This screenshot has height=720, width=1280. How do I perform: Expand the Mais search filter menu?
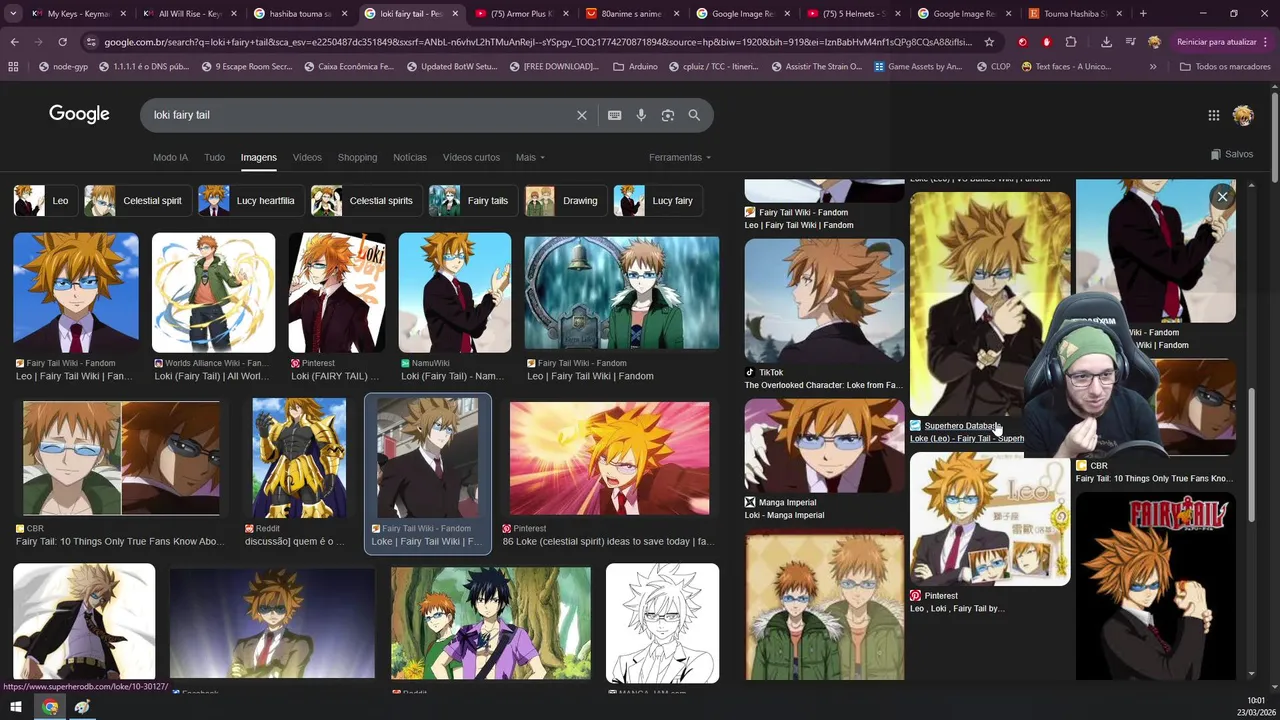[530, 157]
